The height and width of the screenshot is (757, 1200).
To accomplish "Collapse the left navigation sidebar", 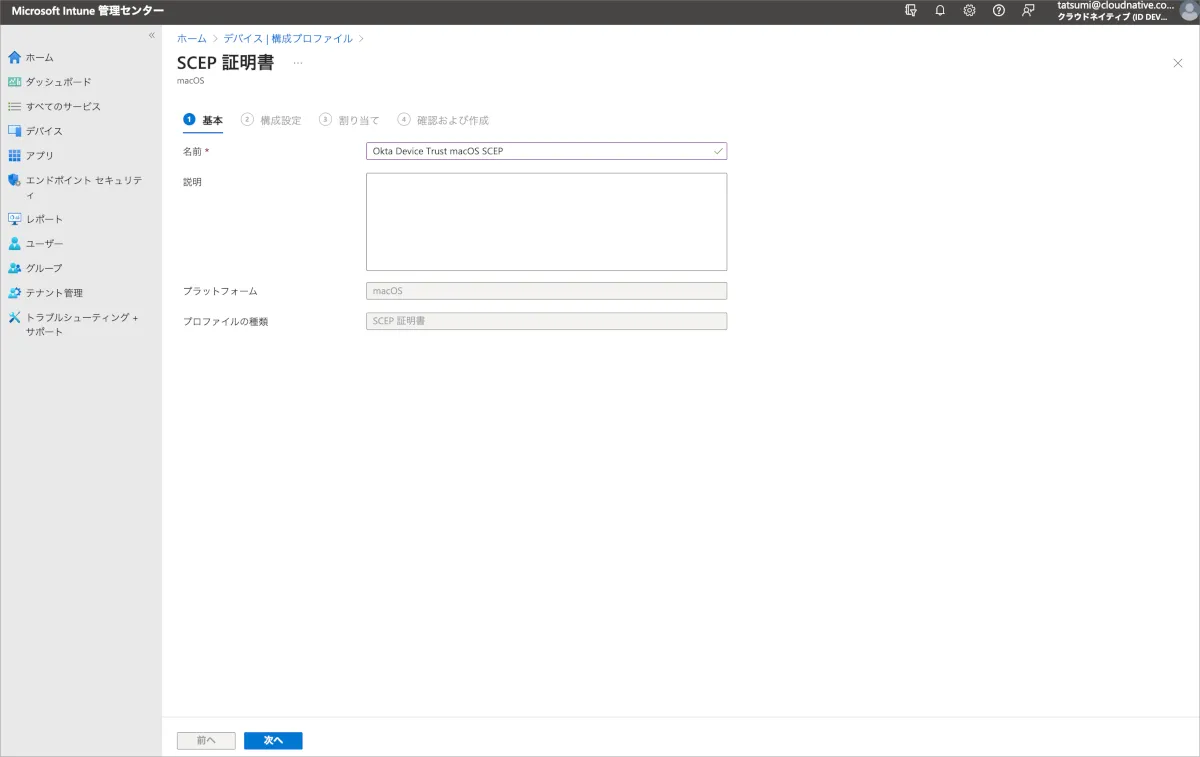I will 152,35.
